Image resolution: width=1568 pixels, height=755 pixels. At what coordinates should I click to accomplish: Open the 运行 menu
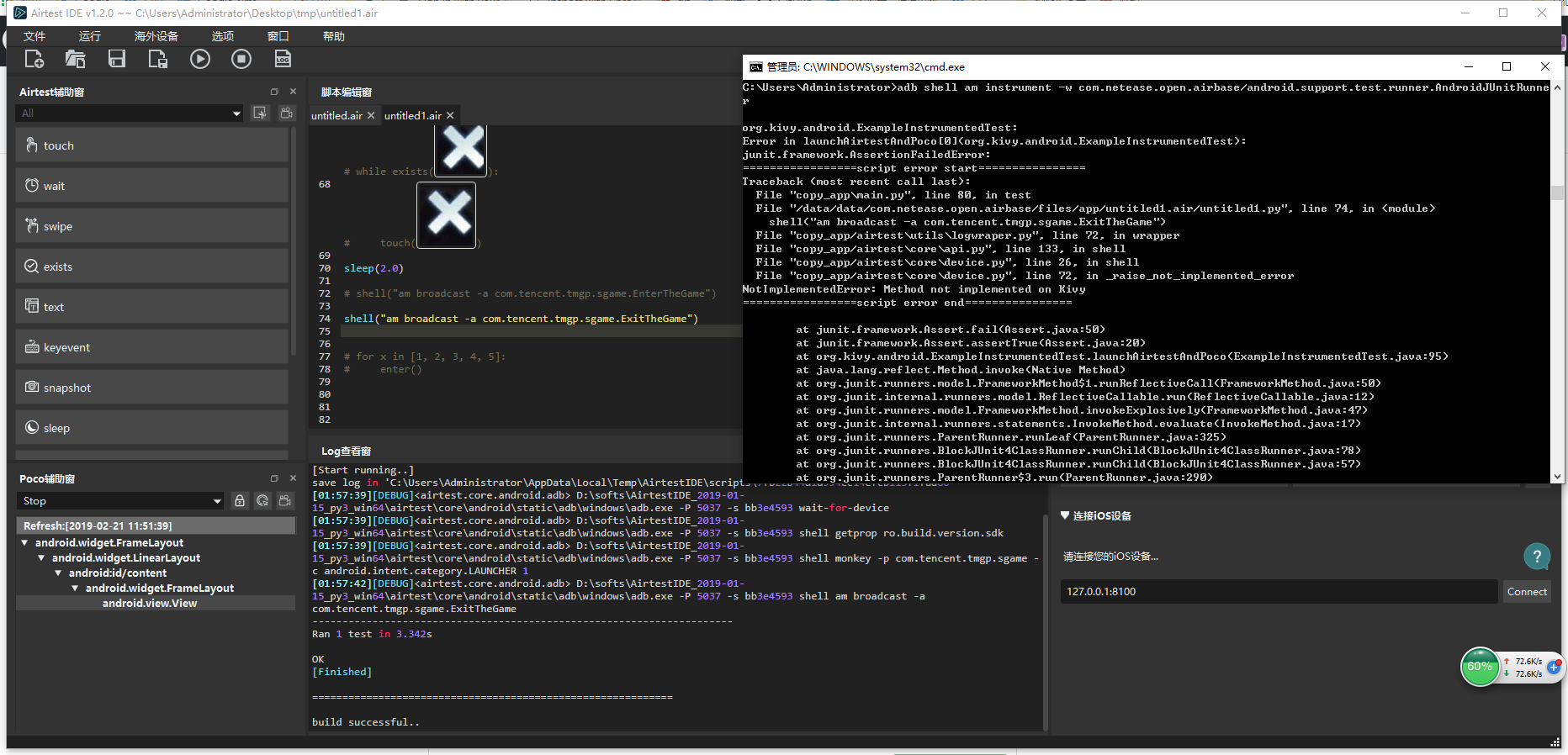click(x=90, y=36)
